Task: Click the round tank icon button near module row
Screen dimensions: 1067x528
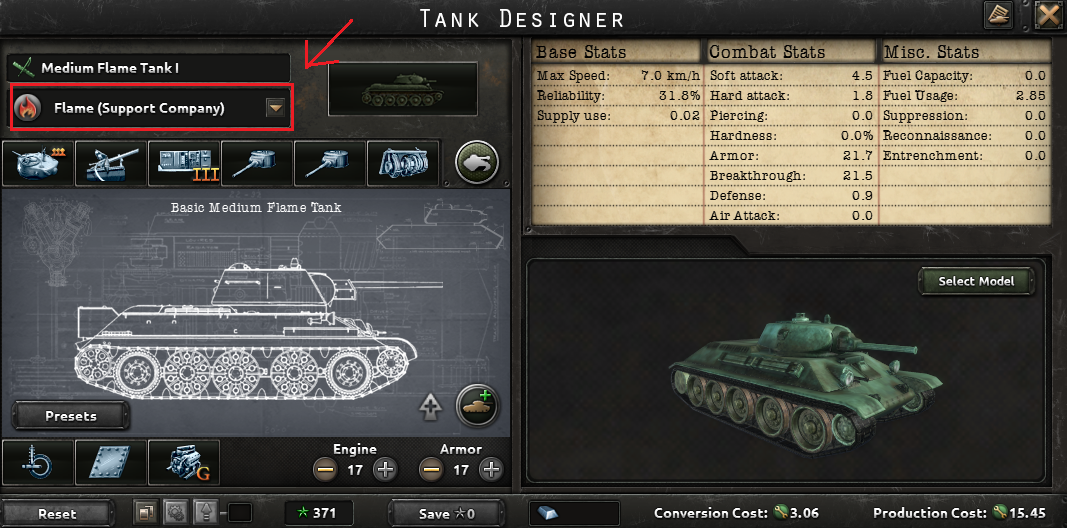Action: 477,163
